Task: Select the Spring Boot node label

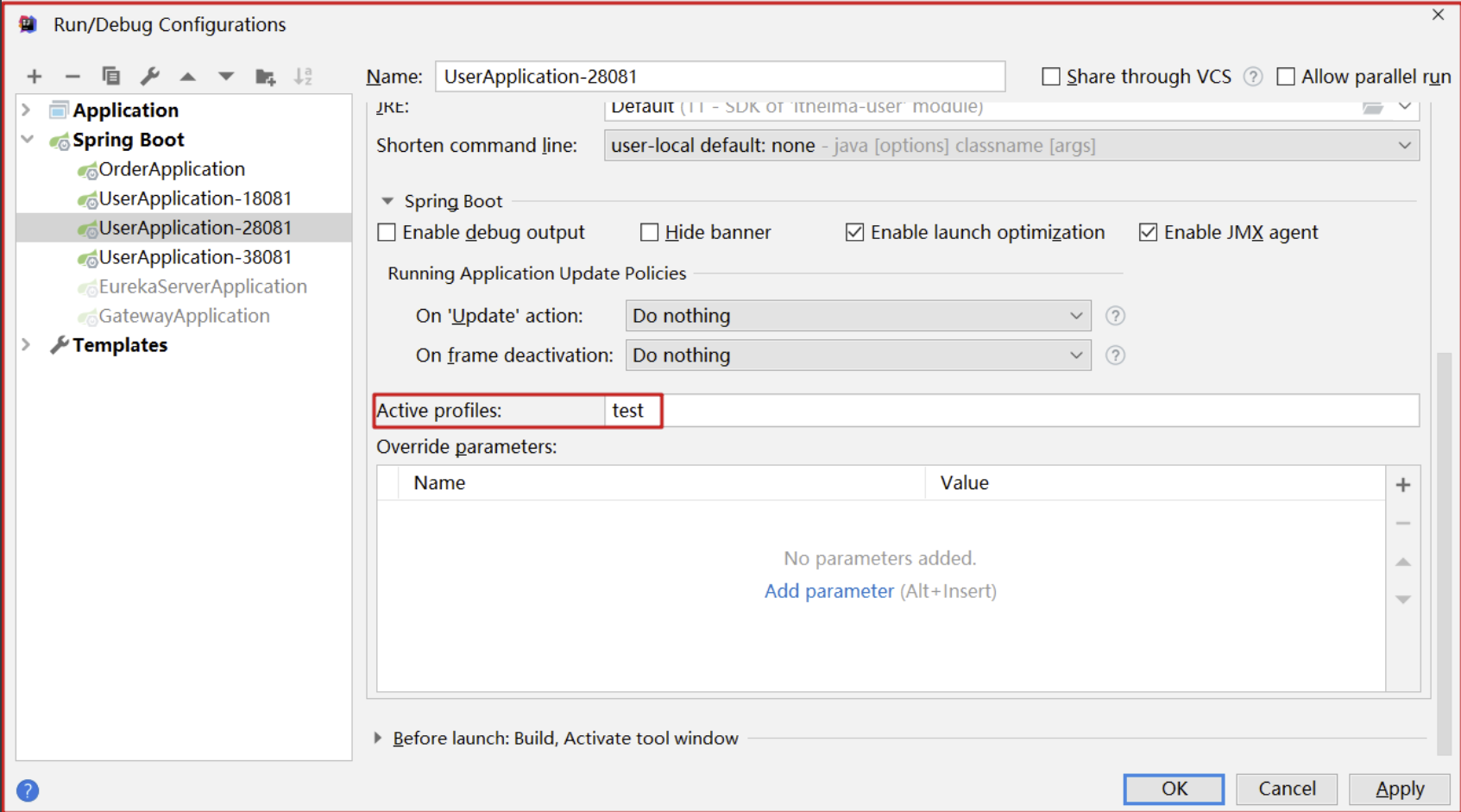Action: (x=129, y=140)
